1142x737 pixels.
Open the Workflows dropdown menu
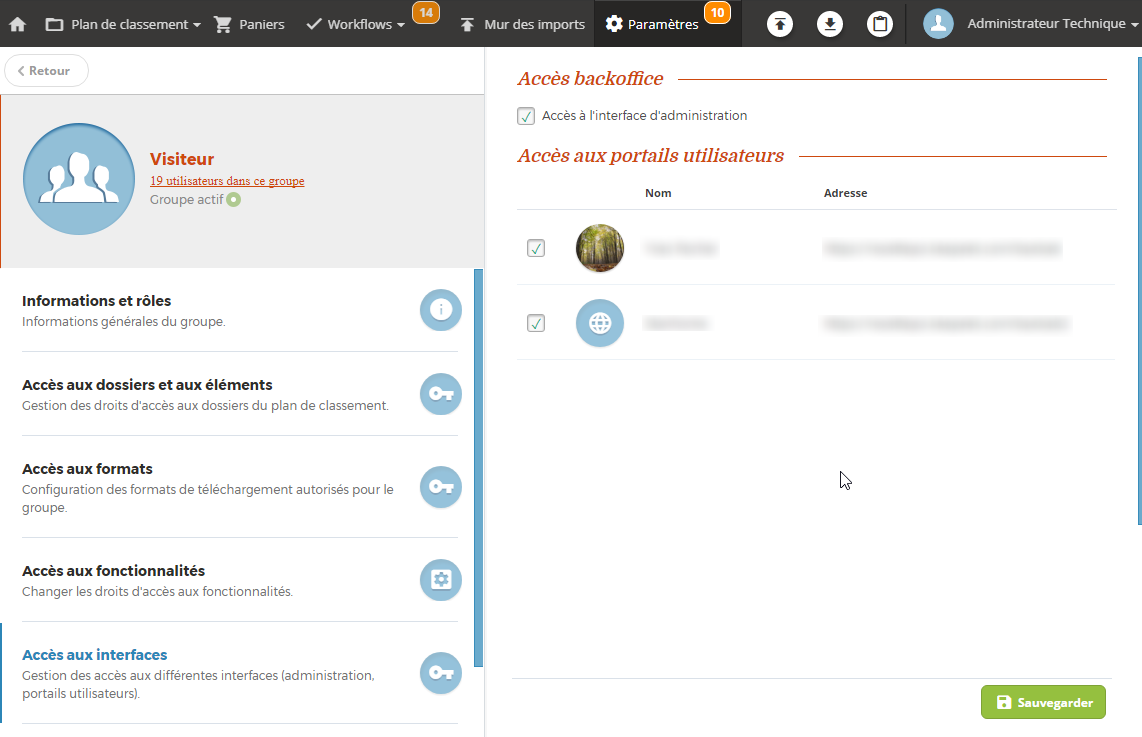pos(356,24)
